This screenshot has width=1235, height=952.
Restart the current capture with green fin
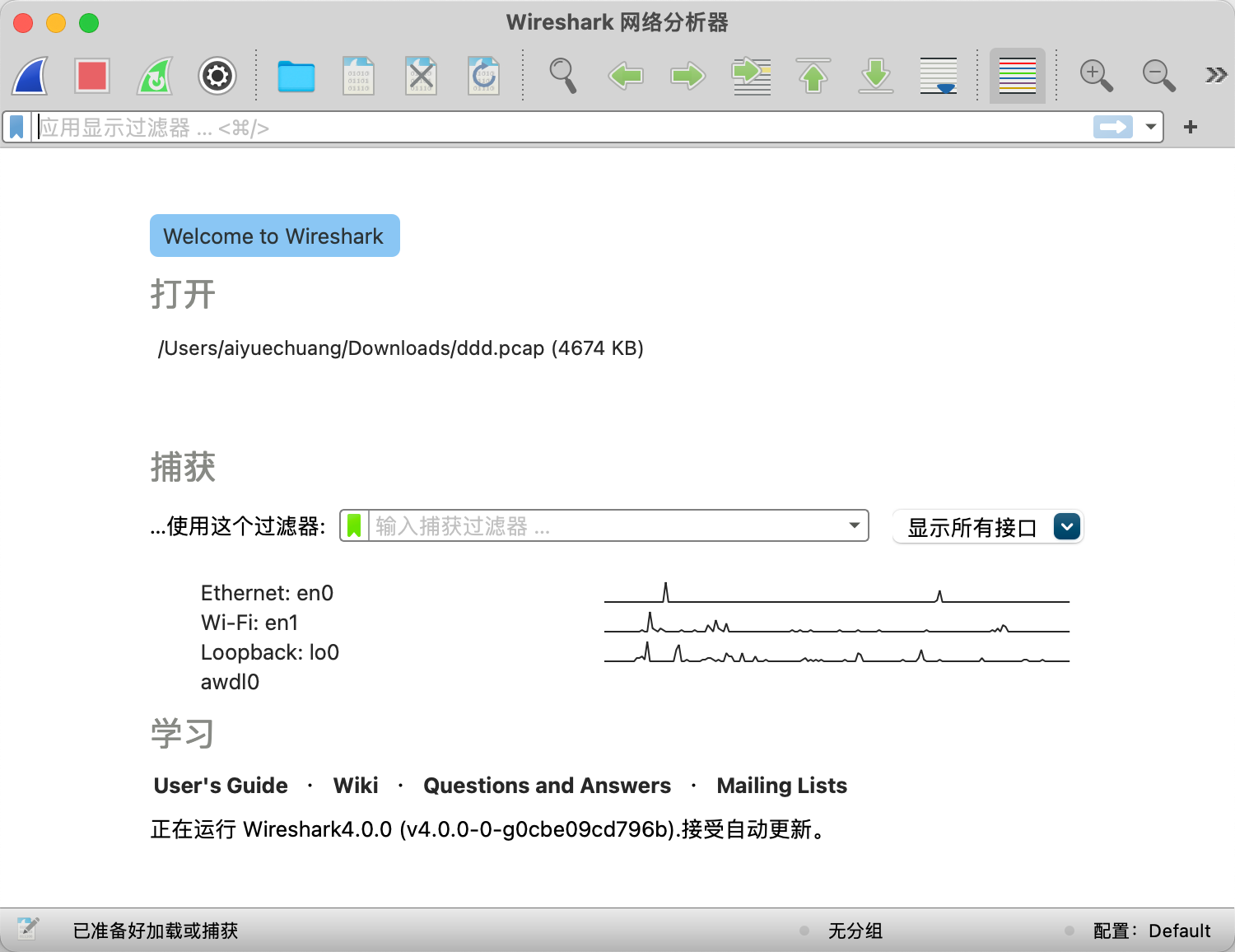click(155, 76)
